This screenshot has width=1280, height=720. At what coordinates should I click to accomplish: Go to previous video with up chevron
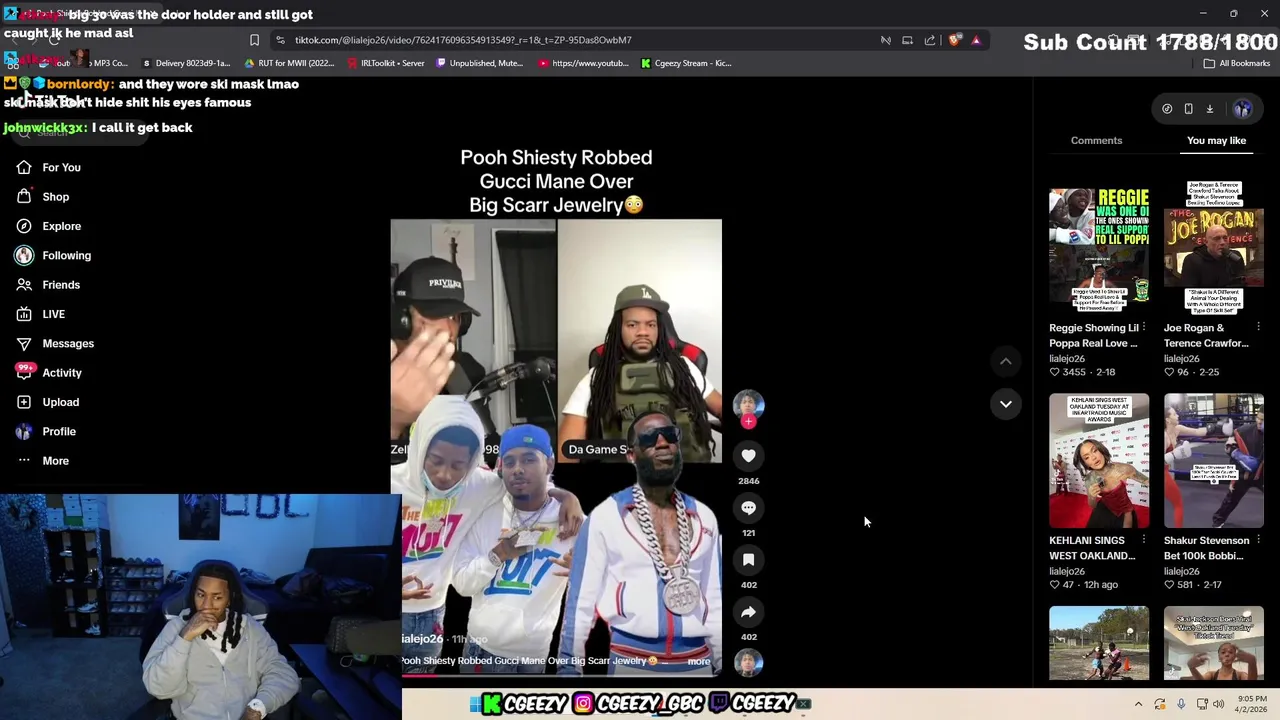(x=1006, y=361)
